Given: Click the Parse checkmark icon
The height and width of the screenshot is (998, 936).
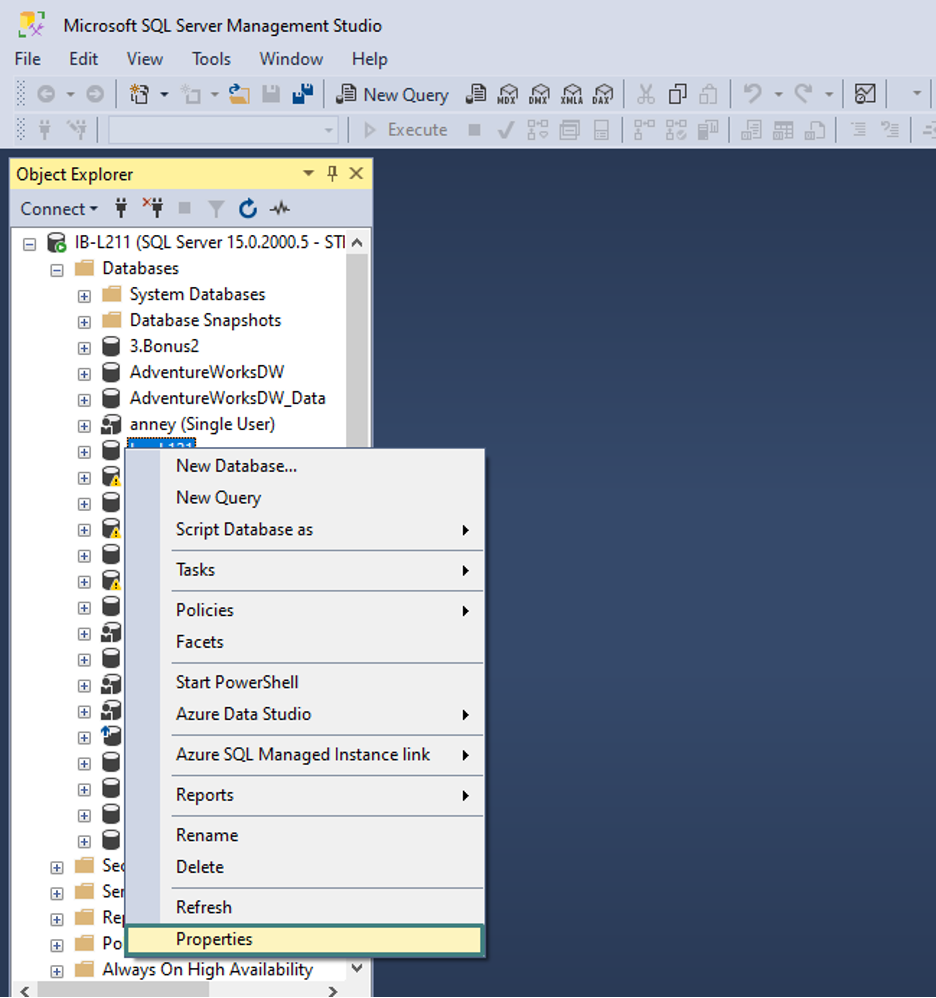Looking at the screenshot, I should tap(506, 130).
